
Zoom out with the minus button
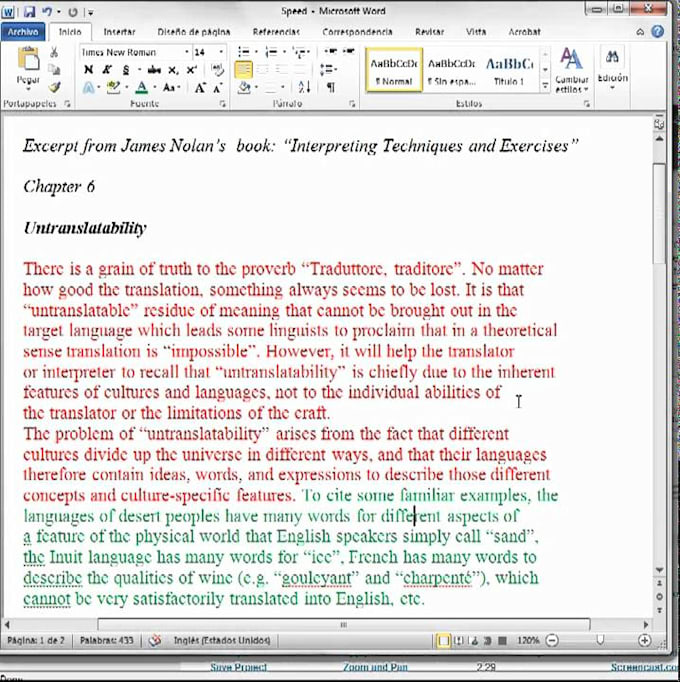click(x=552, y=640)
